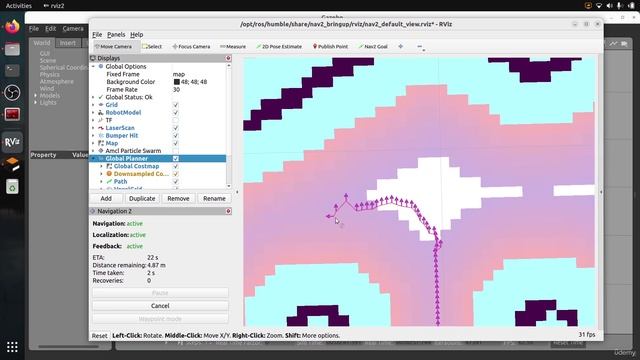Expand the Grid display node
This screenshot has width=640, height=360.
pos(93,105)
